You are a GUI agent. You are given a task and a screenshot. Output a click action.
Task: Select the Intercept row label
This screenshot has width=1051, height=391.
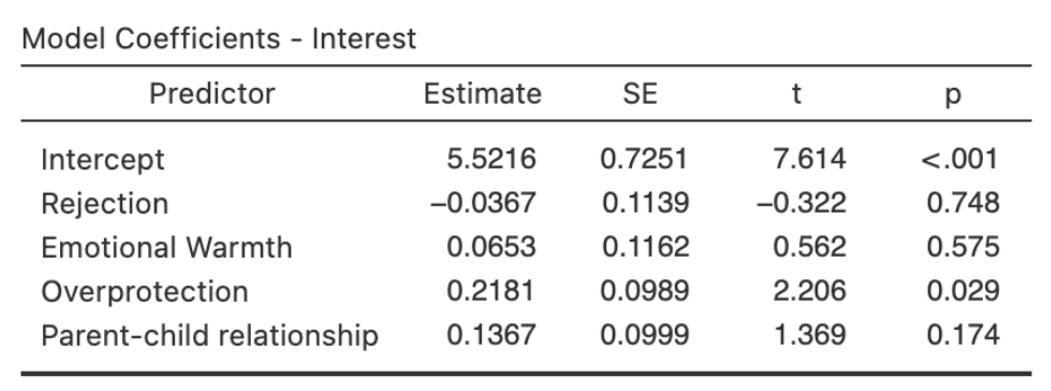pos(103,160)
